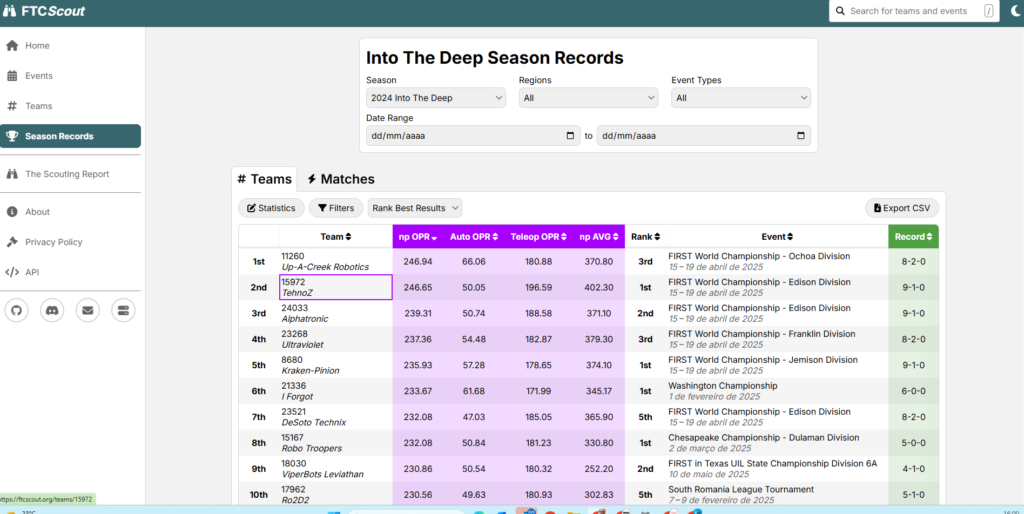Open Rank Best Results dropdown
Viewport: 1024px width, 514px height.
pyautogui.click(x=415, y=208)
